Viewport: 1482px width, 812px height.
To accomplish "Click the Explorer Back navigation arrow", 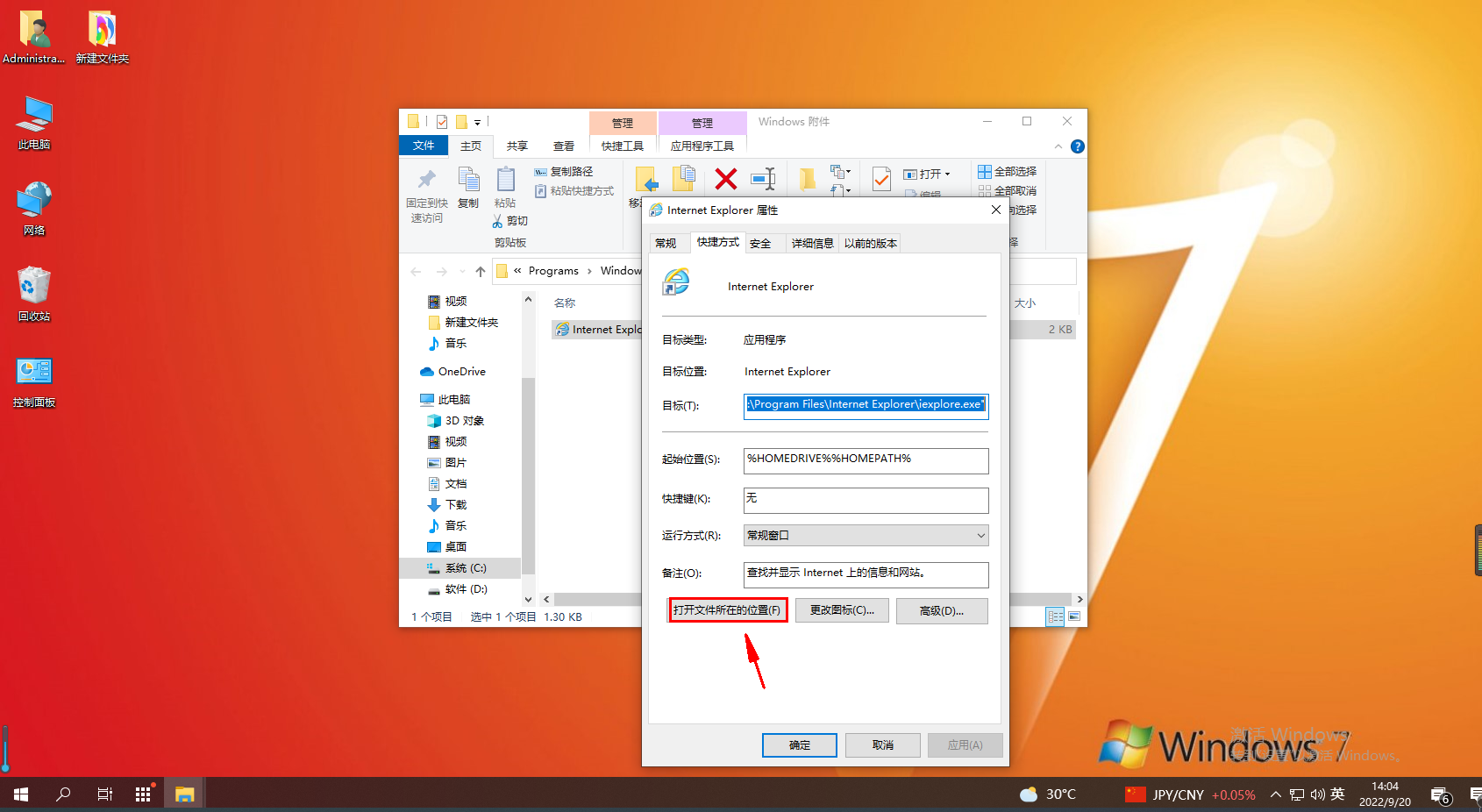I will pyautogui.click(x=416, y=272).
